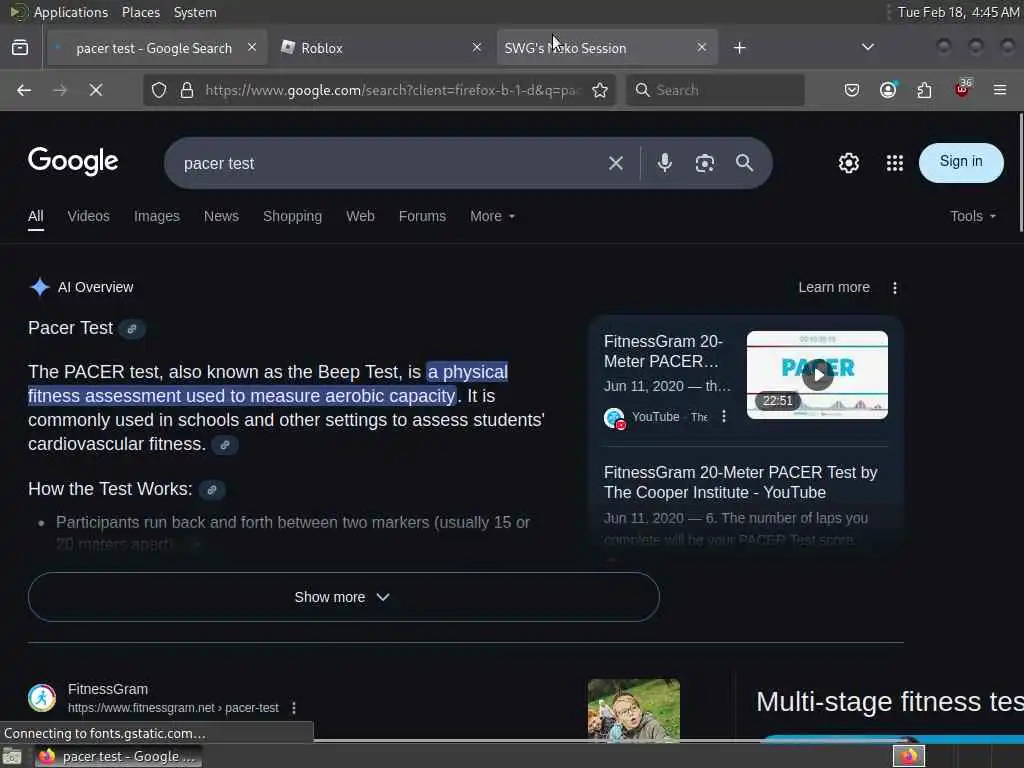Viewport: 1024px width, 768px height.
Task: Open the Pocket save icon
Action: point(852,90)
